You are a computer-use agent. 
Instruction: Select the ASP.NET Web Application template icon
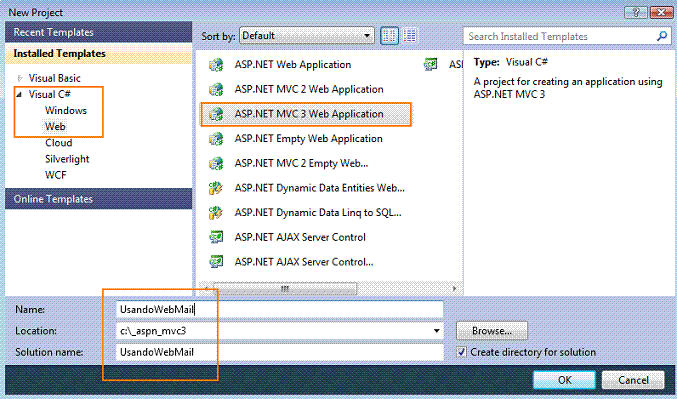tap(216, 65)
